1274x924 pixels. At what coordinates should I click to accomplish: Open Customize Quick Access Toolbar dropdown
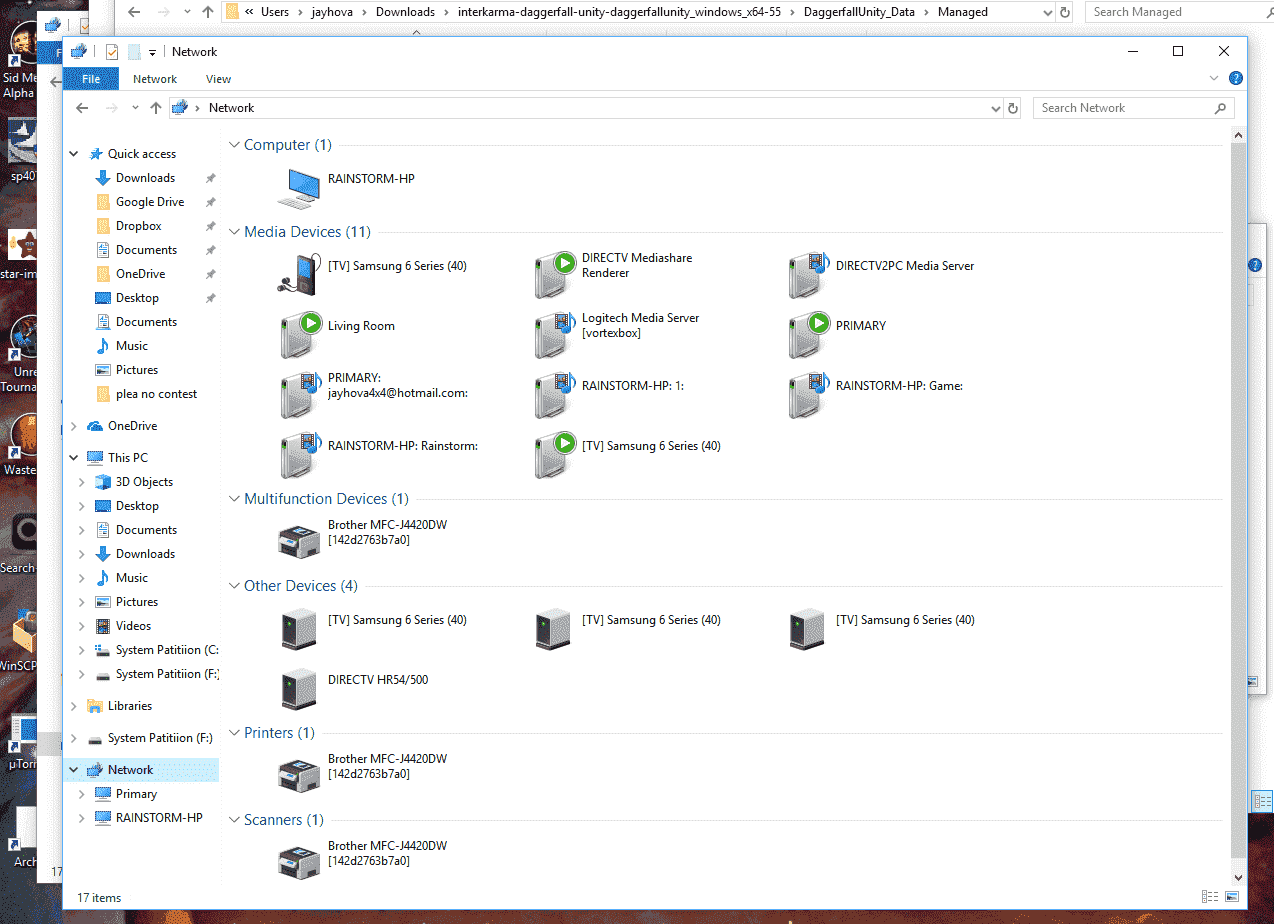pyautogui.click(x=152, y=52)
